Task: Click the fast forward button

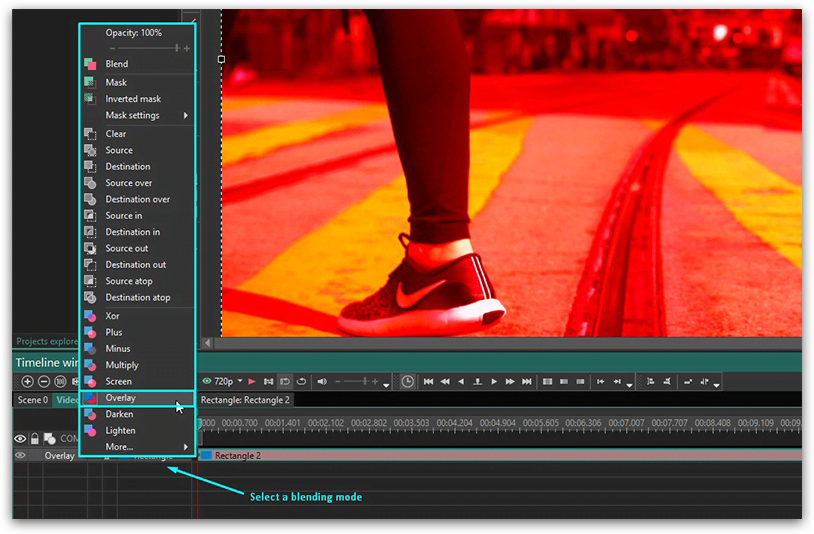Action: (x=510, y=382)
